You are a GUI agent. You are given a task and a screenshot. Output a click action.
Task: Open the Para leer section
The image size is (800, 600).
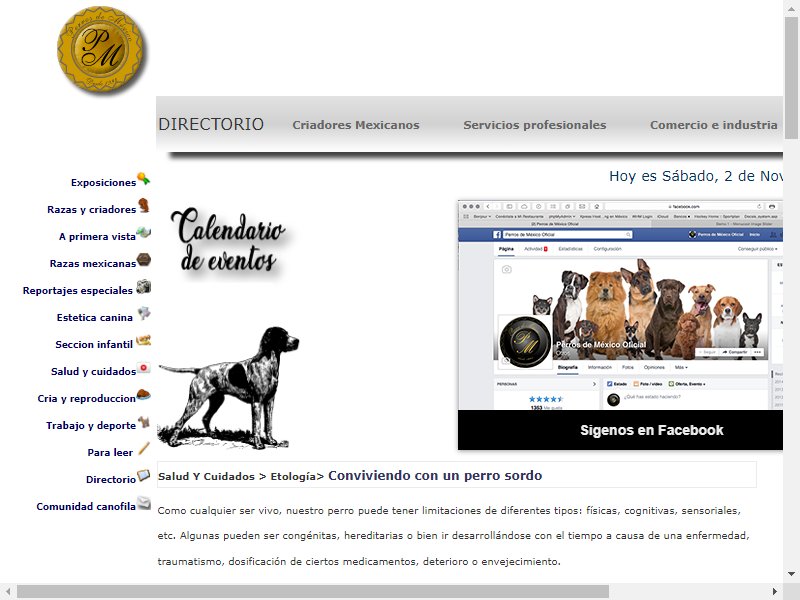tap(110, 453)
